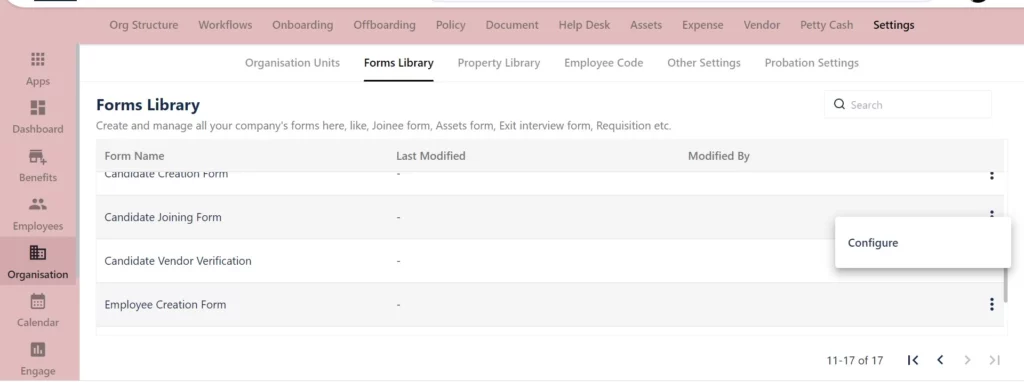Select the Organisation sidebar icon
The width and height of the screenshot is (1024, 382).
pos(38,253)
